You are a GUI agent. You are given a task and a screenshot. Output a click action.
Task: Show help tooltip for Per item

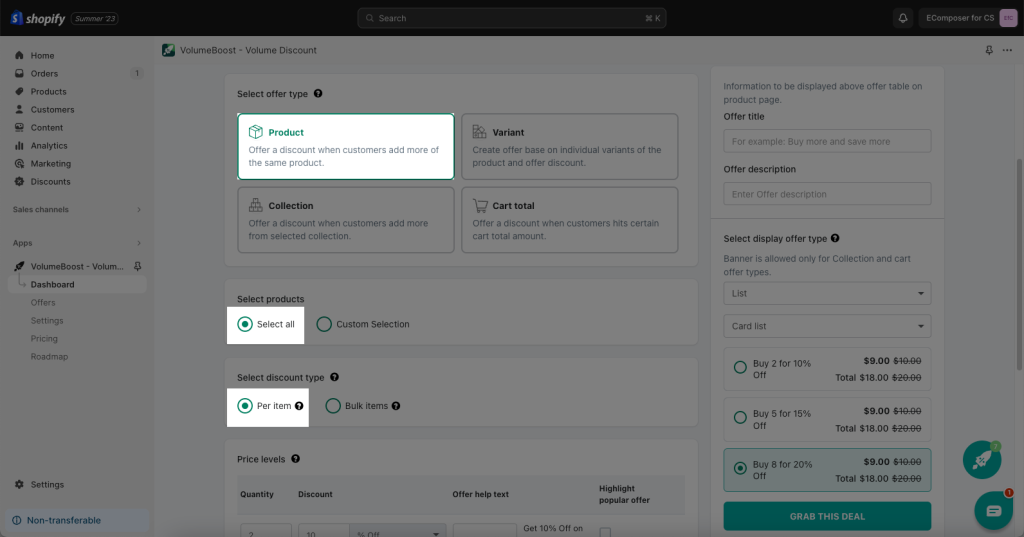click(x=299, y=406)
